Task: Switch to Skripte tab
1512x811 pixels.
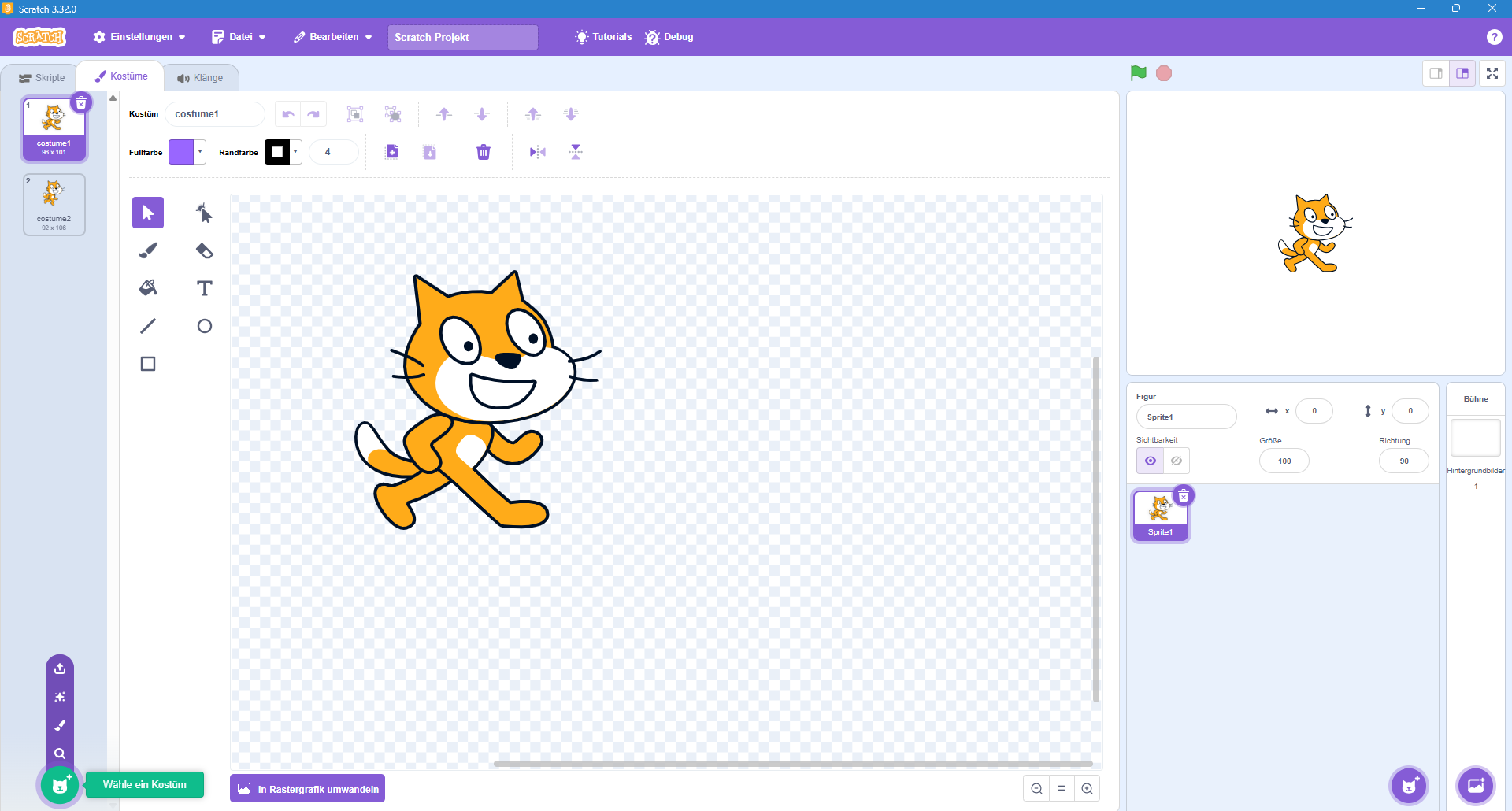Action: point(42,78)
